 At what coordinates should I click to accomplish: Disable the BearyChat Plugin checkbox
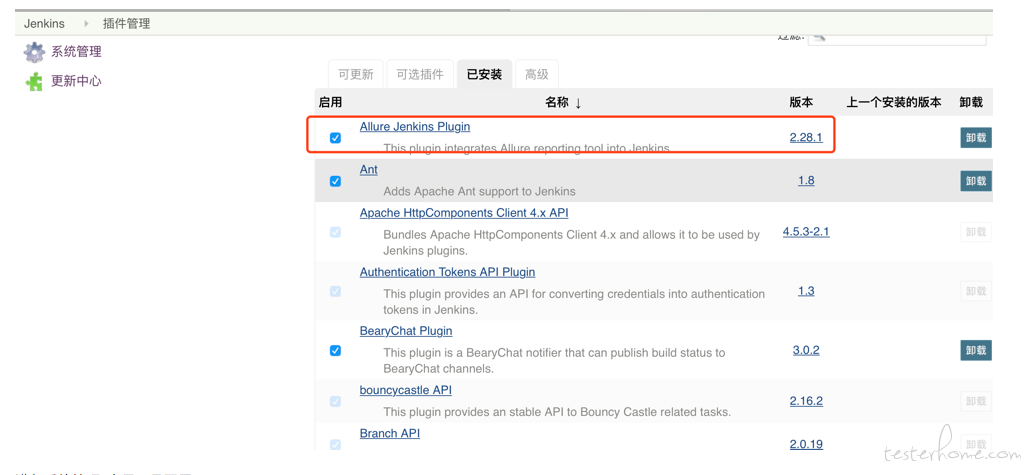pyautogui.click(x=336, y=350)
